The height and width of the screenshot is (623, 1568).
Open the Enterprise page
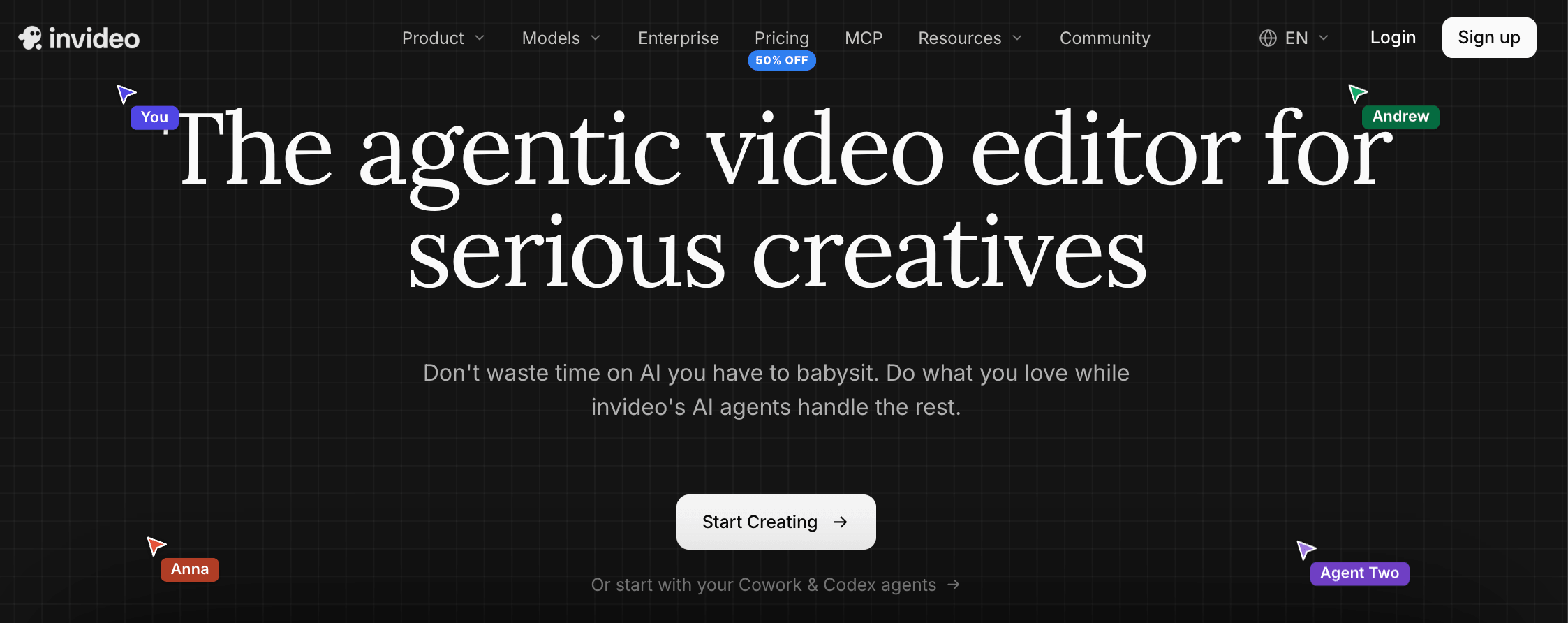679,38
